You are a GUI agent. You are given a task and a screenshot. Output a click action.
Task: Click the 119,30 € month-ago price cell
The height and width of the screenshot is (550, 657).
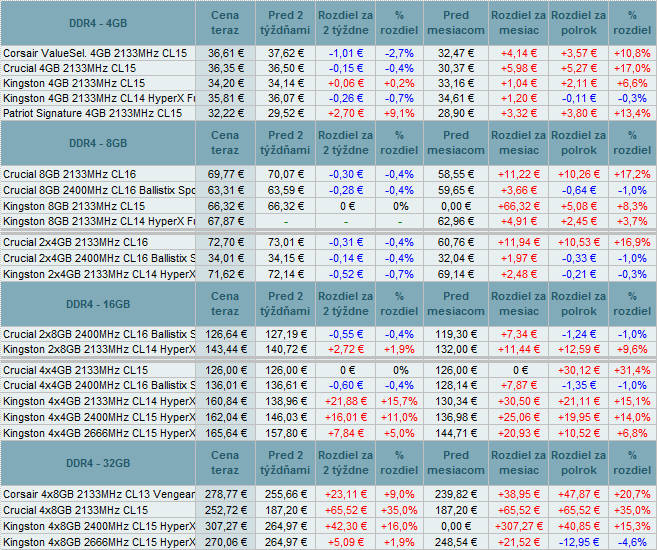click(456, 334)
